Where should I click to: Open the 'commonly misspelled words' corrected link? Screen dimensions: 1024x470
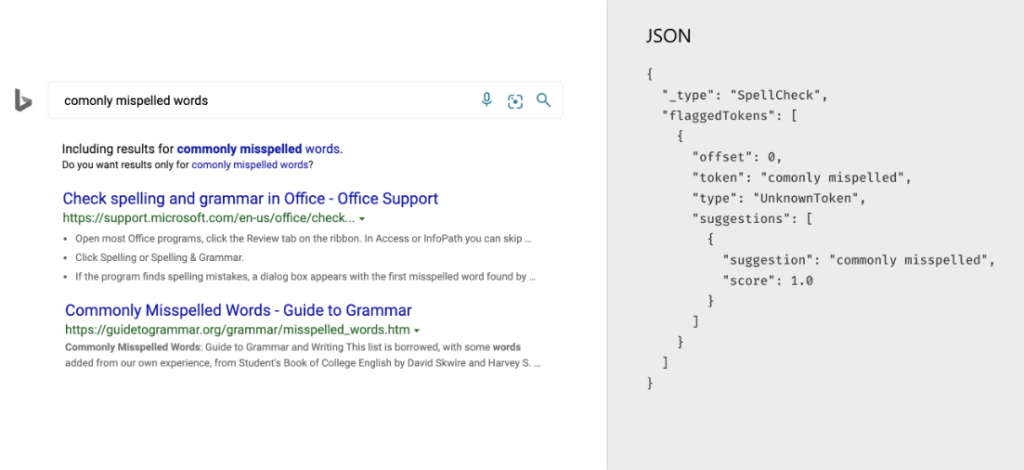(259, 149)
